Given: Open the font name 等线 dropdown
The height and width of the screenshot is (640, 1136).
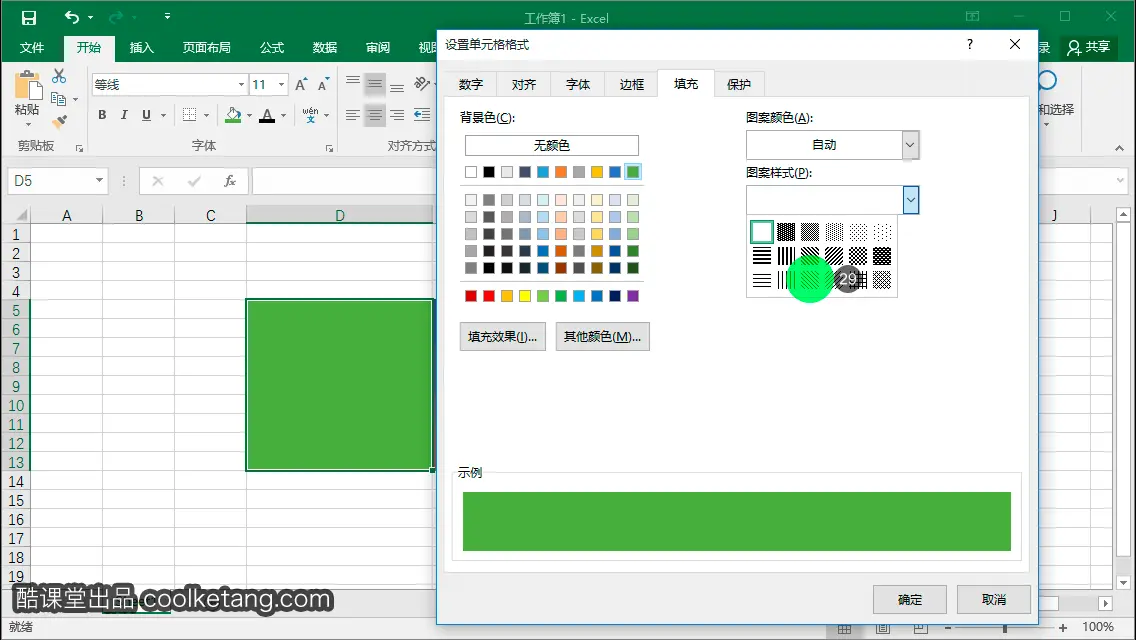Looking at the screenshot, I should click(x=241, y=85).
